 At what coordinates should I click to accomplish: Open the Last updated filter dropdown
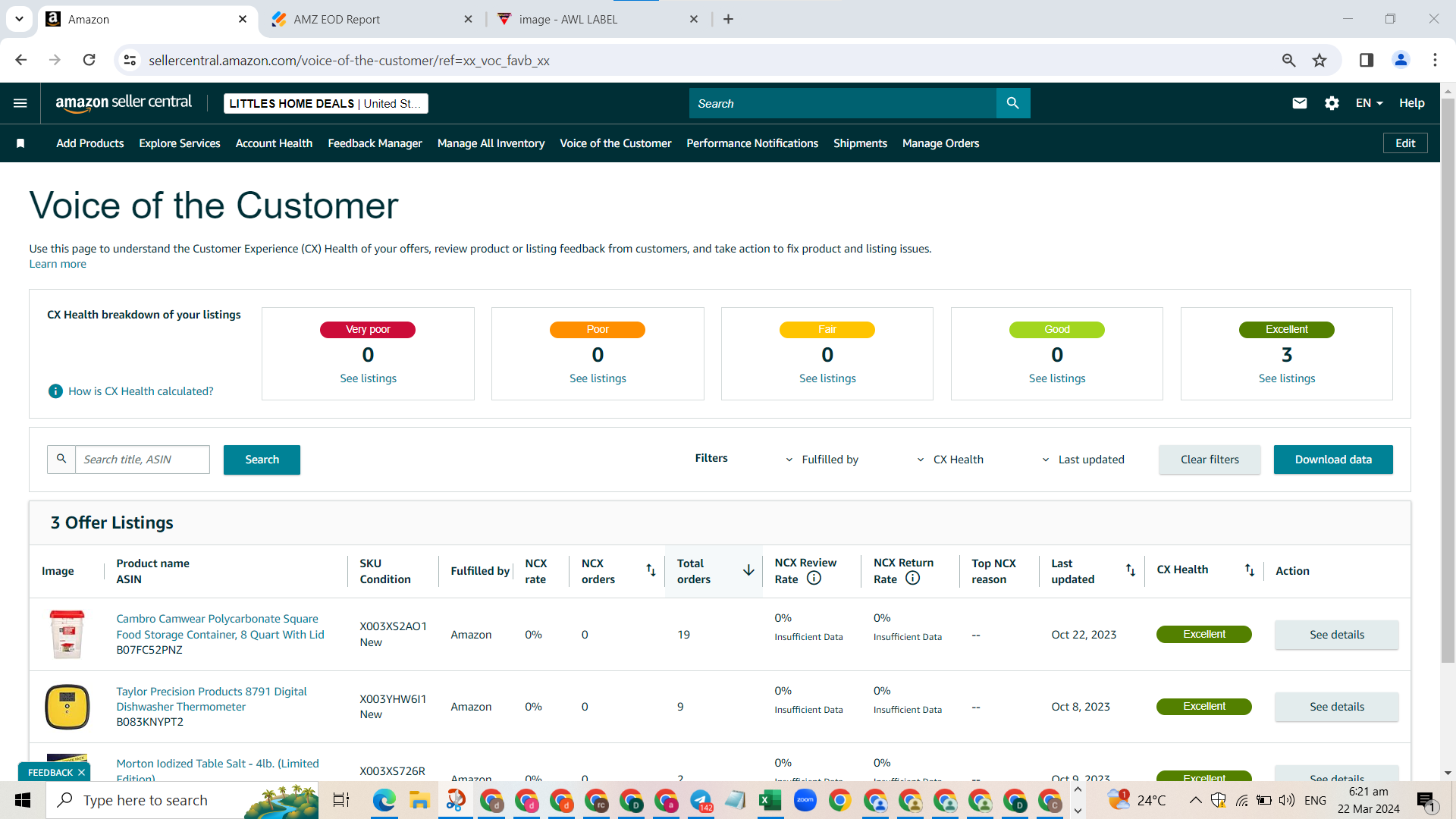pos(1083,460)
